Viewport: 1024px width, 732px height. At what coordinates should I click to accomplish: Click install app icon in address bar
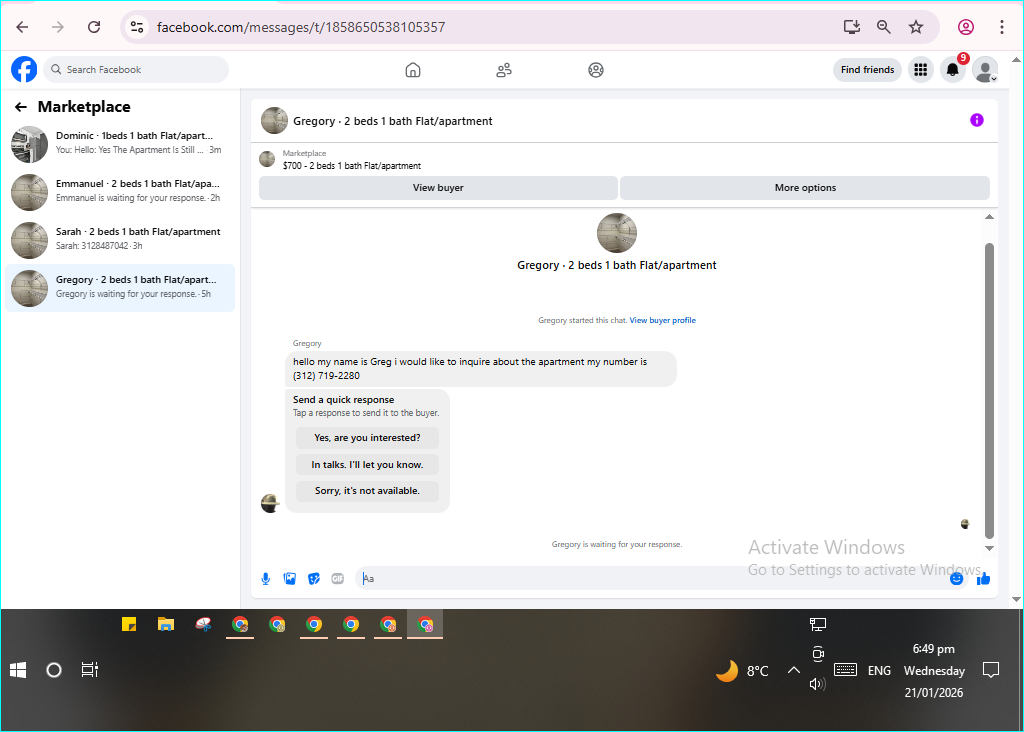pyautogui.click(x=852, y=27)
